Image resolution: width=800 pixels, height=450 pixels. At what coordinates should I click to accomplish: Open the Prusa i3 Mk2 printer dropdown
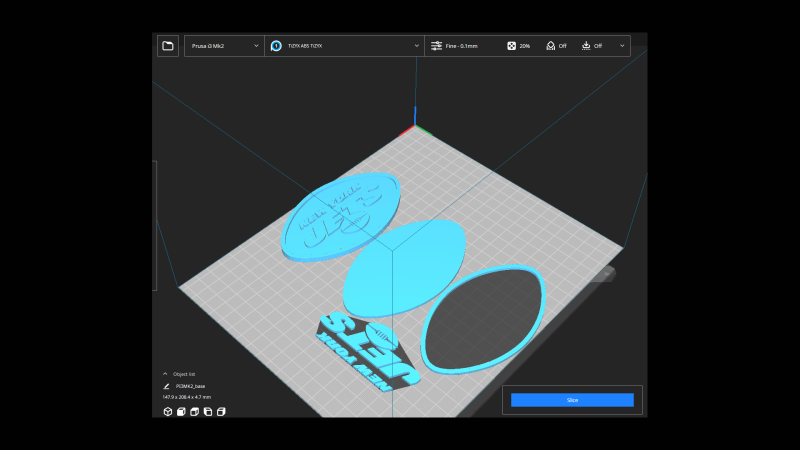(x=224, y=46)
